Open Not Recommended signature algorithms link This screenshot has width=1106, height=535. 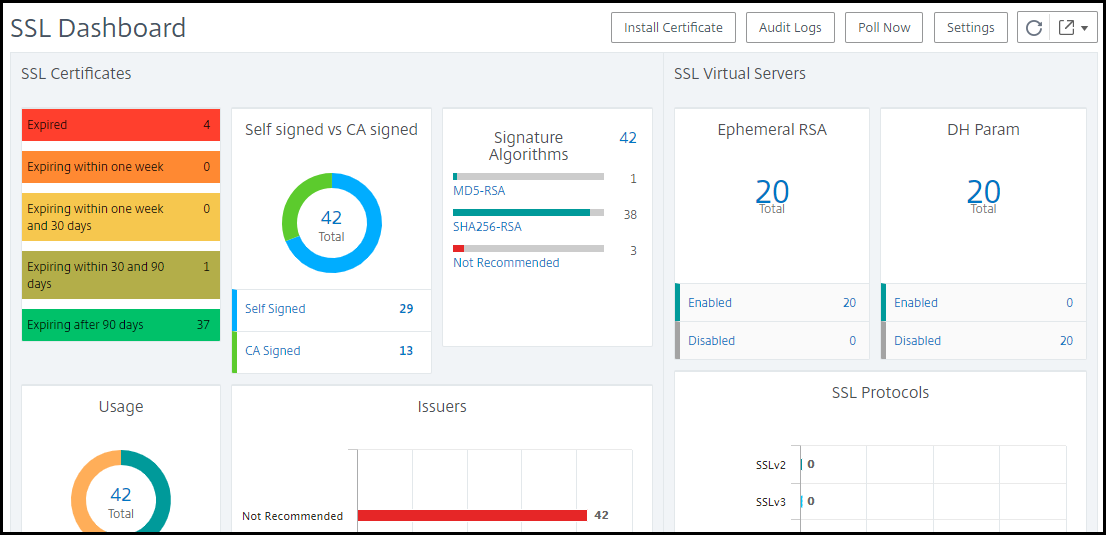[x=506, y=263]
